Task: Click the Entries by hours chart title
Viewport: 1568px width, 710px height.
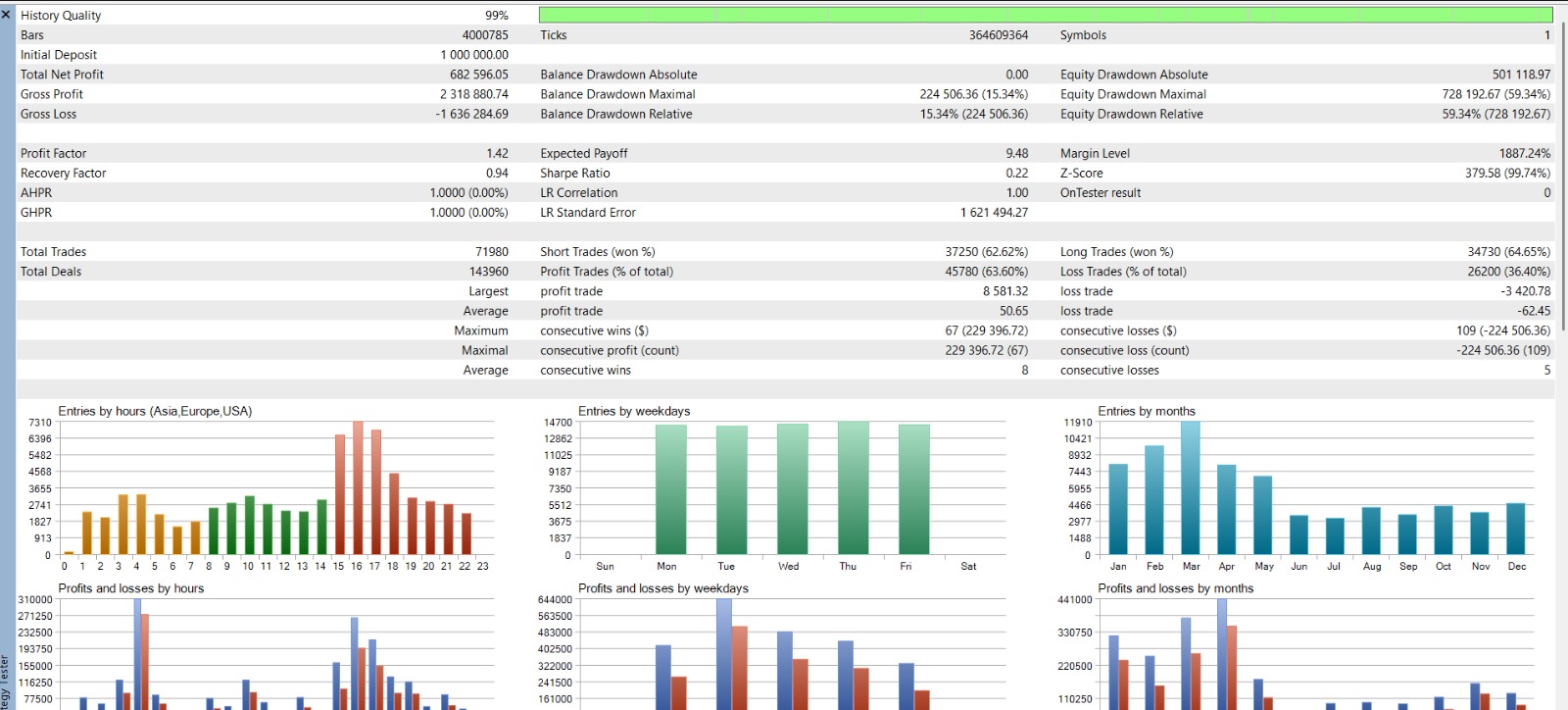Action: click(x=155, y=411)
